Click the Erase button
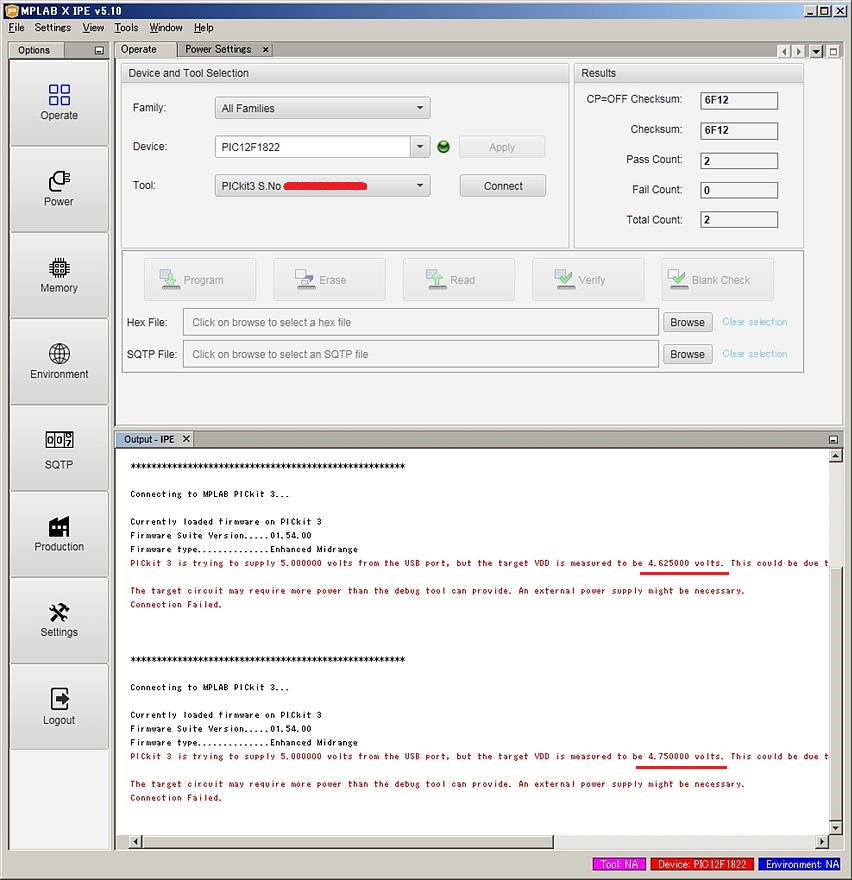 tap(329, 279)
